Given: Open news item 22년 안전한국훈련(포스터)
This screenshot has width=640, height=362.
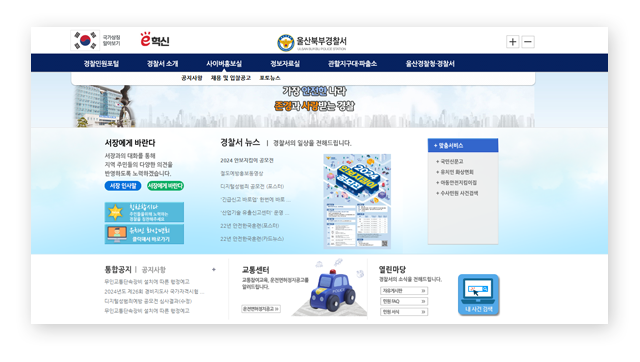Looking at the screenshot, I should 250,226.
